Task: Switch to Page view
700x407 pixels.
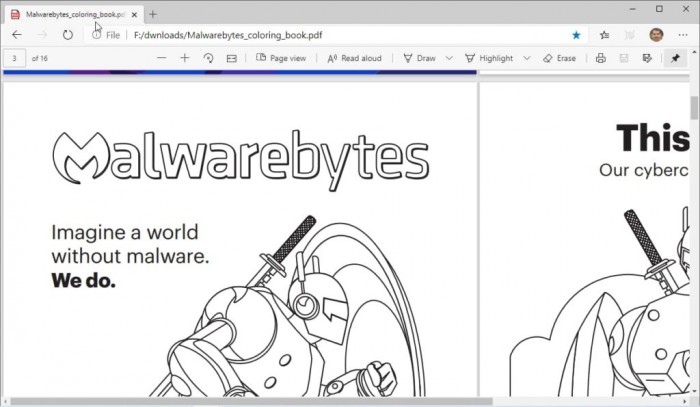Action: coord(281,58)
